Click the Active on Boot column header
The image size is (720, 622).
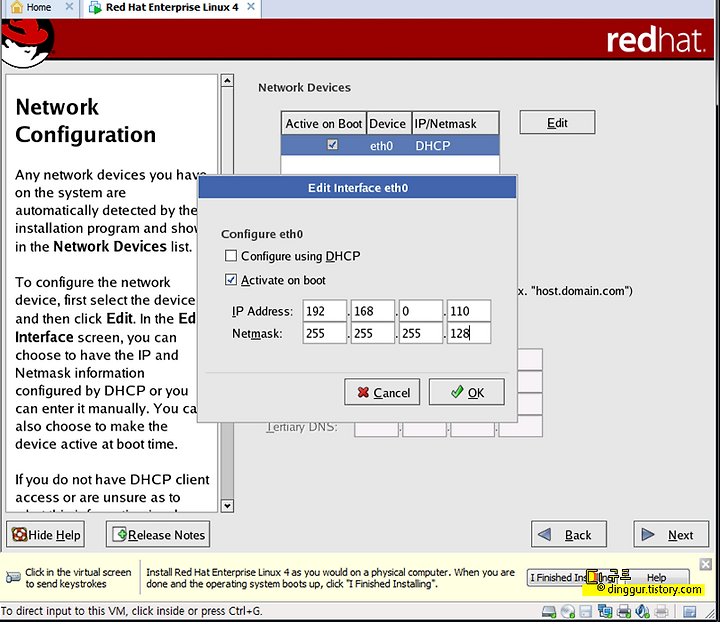324,123
